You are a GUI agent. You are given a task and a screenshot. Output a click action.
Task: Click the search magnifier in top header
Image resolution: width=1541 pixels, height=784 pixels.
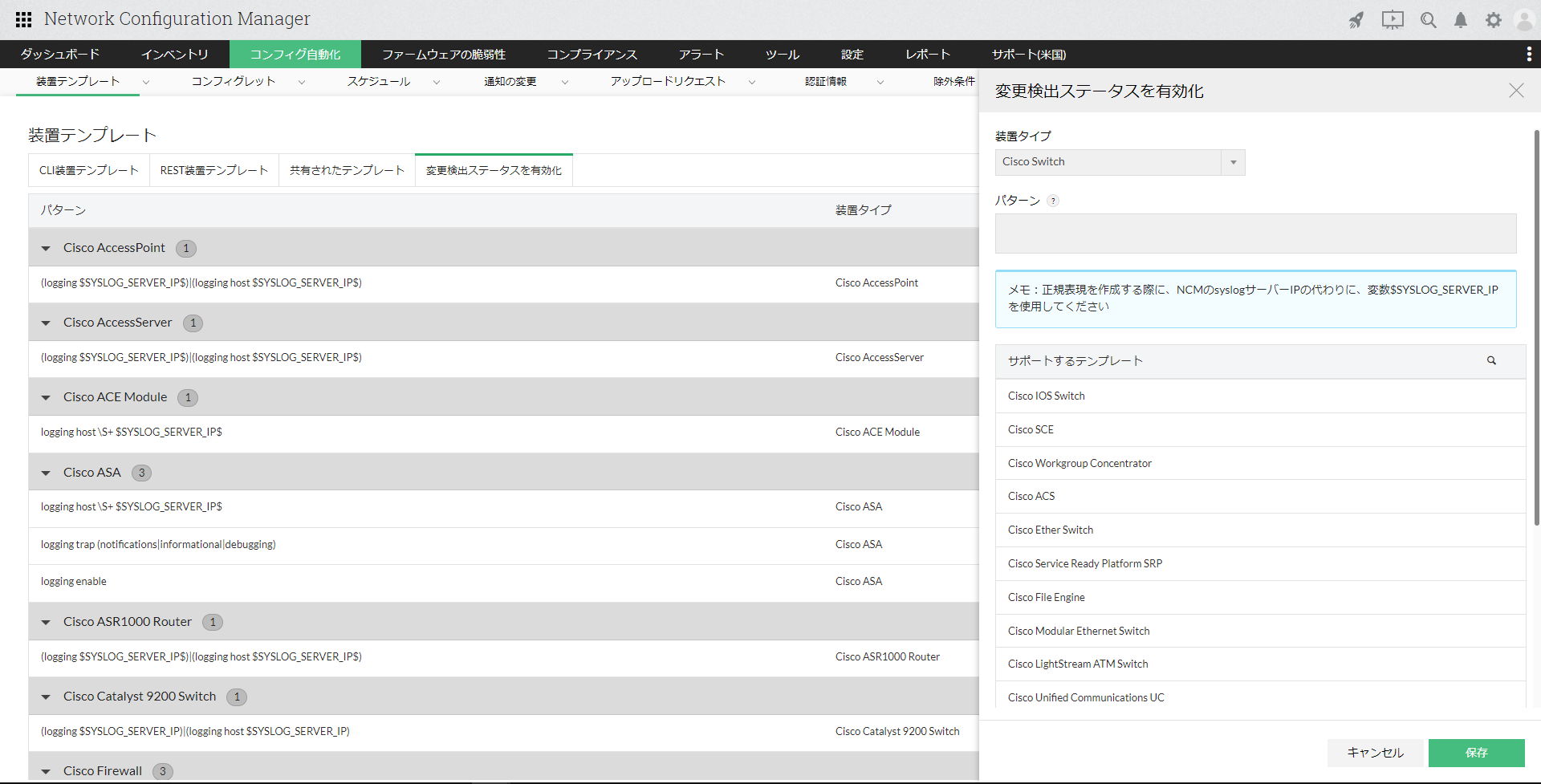(x=1428, y=20)
